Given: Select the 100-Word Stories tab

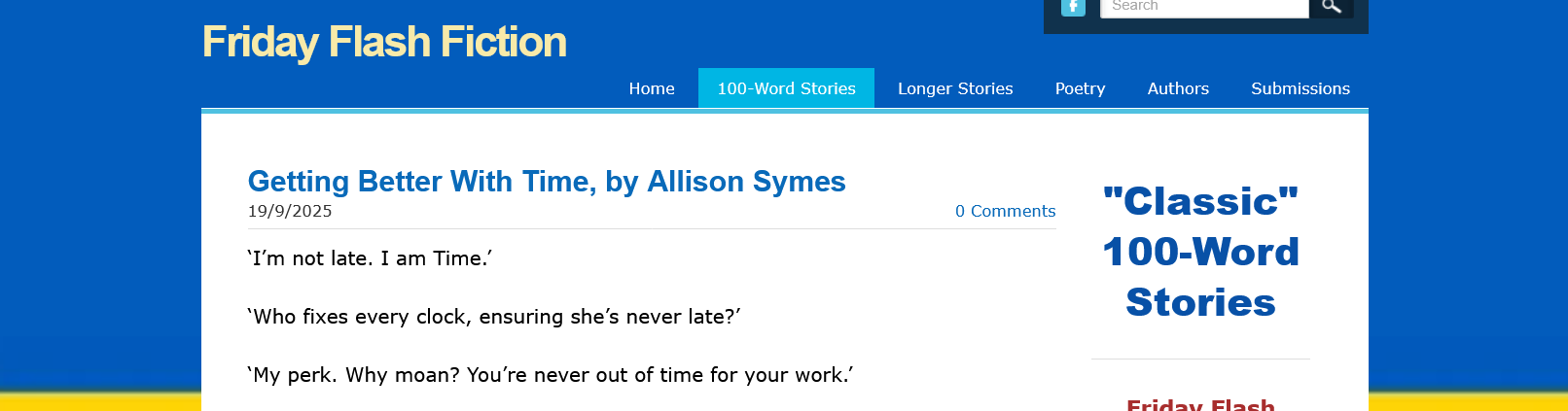Looking at the screenshot, I should click(786, 88).
